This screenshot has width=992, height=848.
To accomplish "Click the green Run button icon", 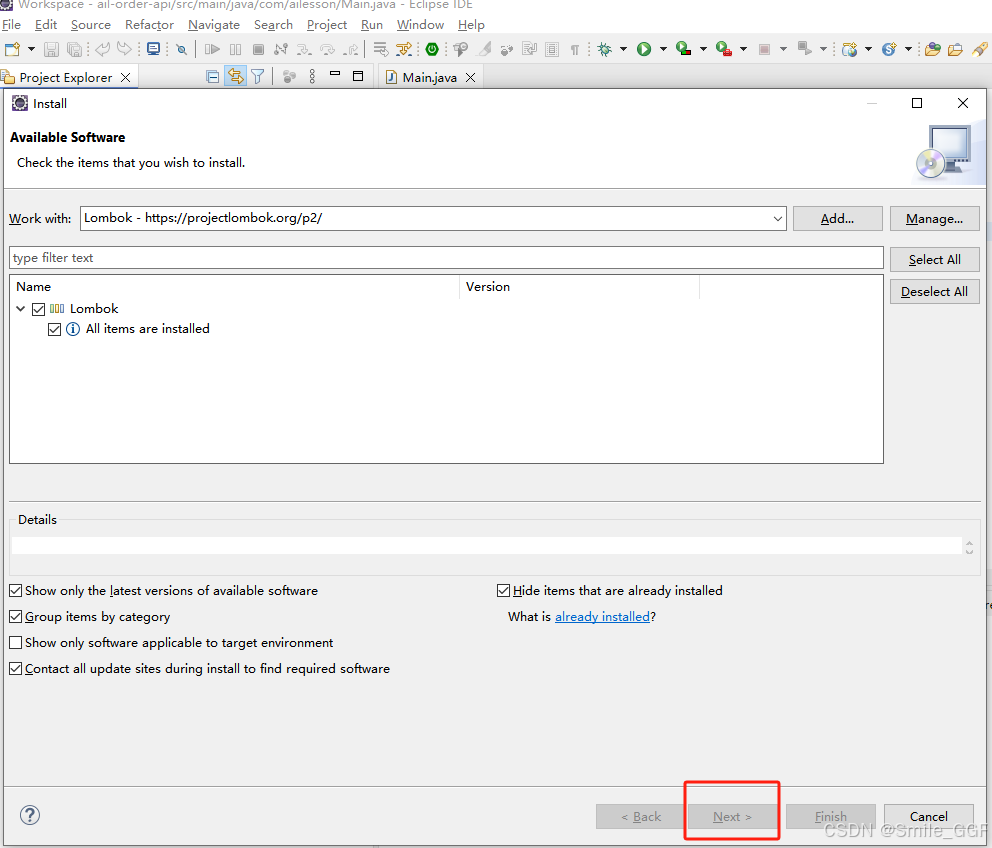I will tap(644, 49).
